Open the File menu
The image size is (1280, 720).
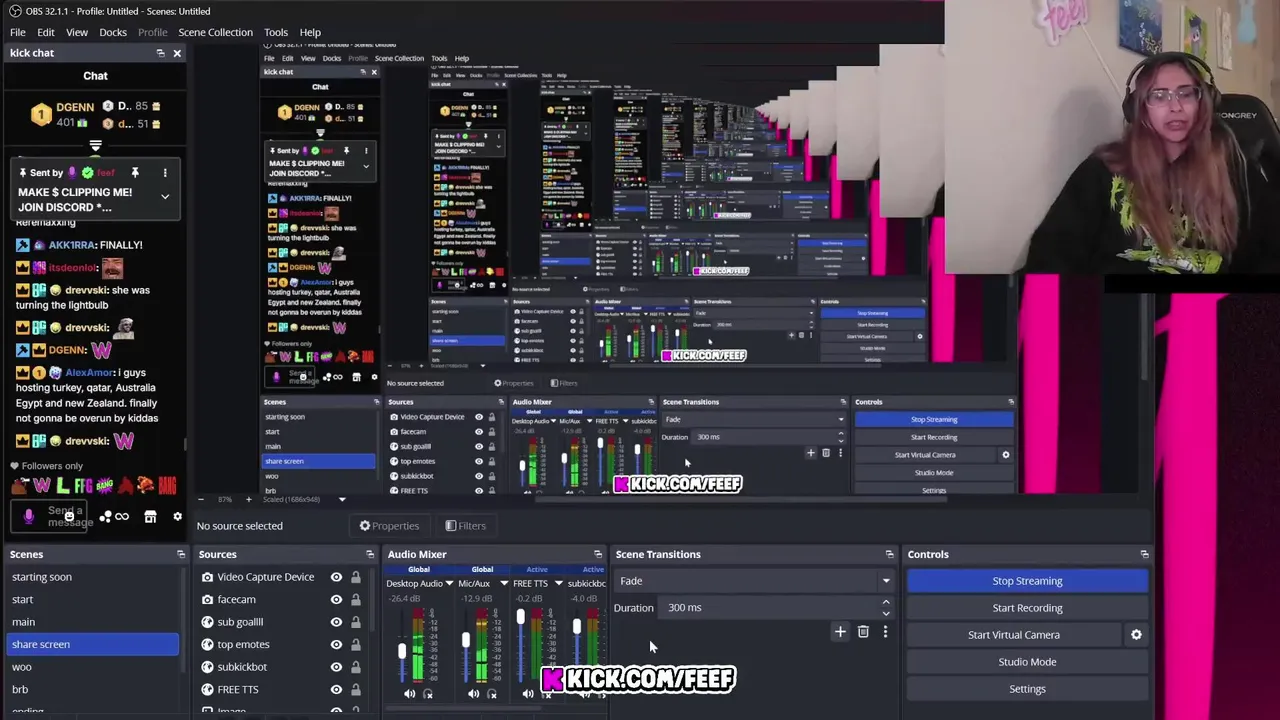click(18, 32)
